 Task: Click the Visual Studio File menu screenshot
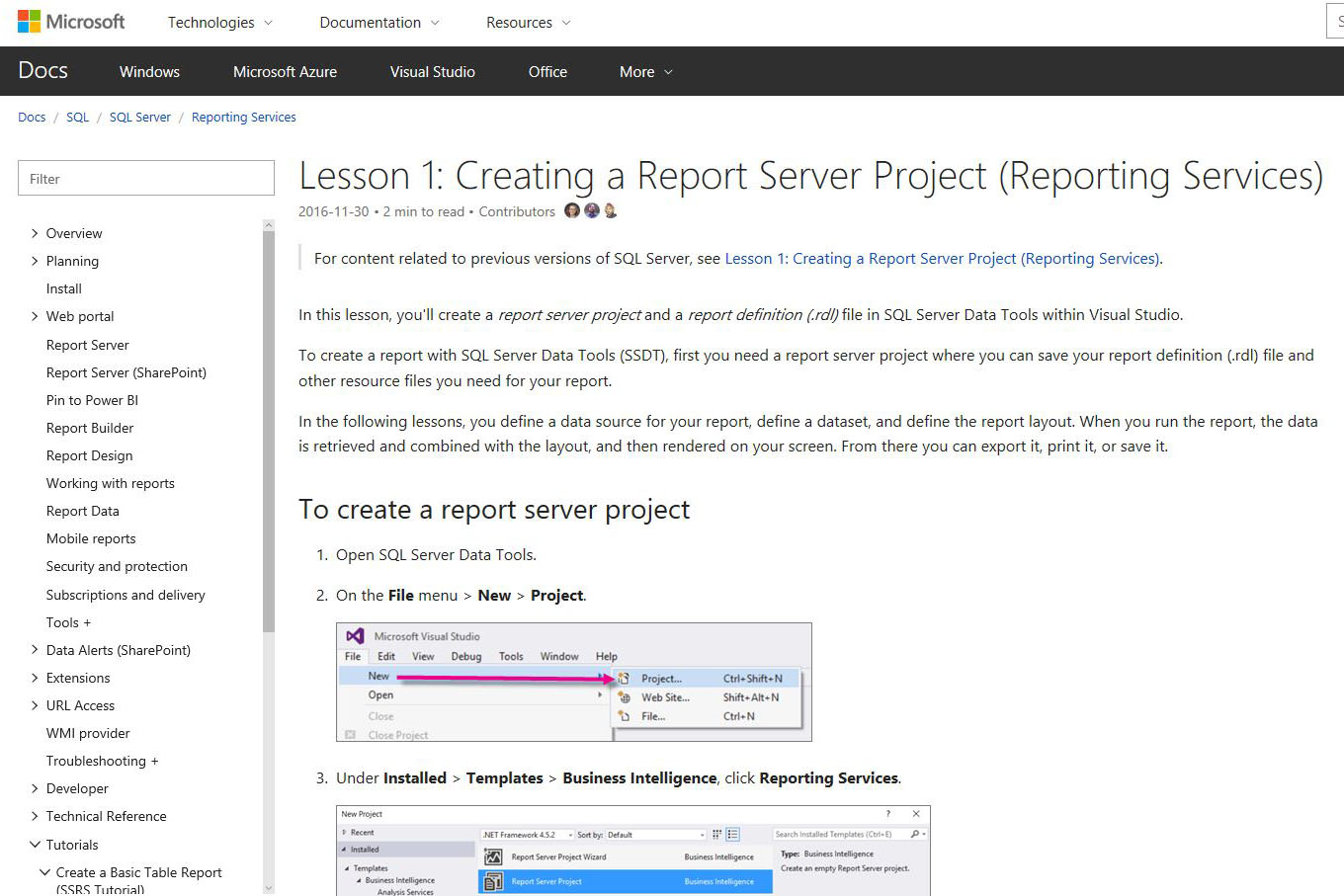coord(573,682)
